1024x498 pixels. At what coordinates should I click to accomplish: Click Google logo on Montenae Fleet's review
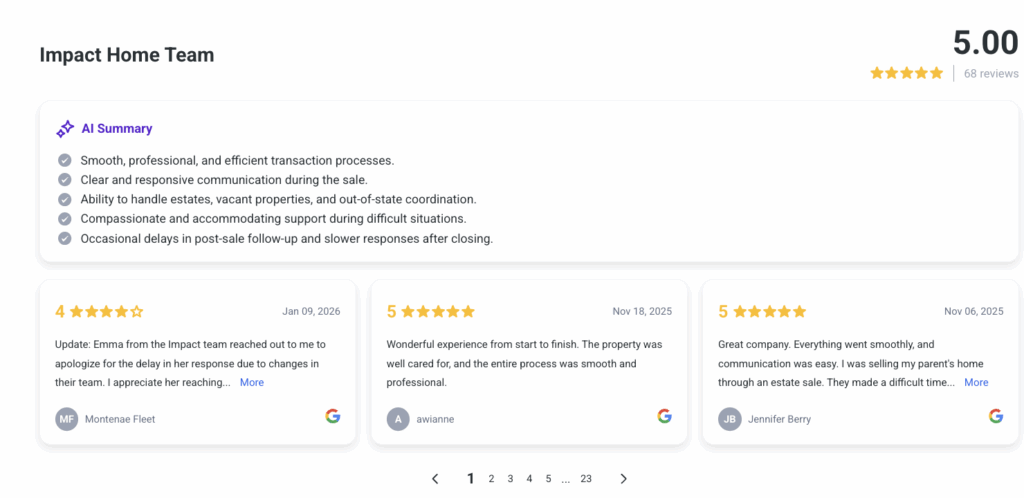coord(333,416)
